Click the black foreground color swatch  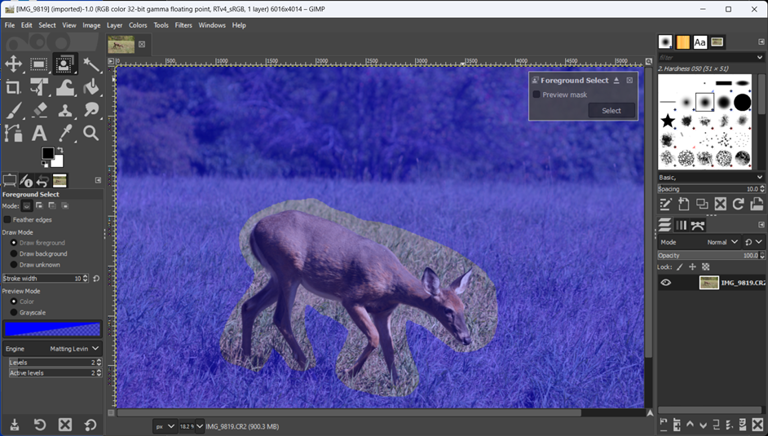(x=48, y=153)
